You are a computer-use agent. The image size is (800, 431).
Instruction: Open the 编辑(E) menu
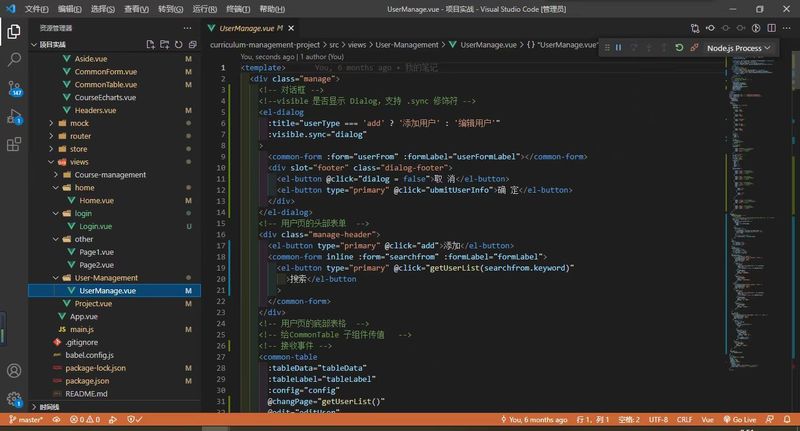coord(69,9)
